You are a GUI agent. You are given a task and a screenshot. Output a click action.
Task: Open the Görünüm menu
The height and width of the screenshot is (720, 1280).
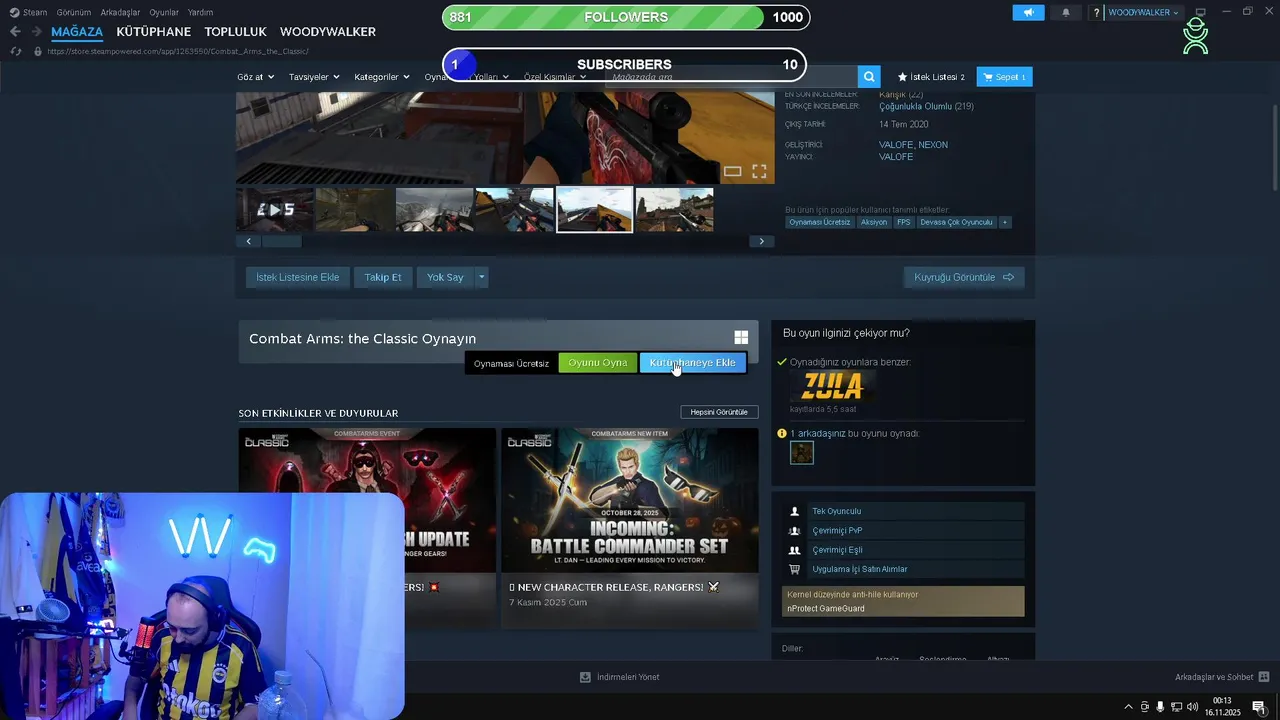(x=74, y=12)
